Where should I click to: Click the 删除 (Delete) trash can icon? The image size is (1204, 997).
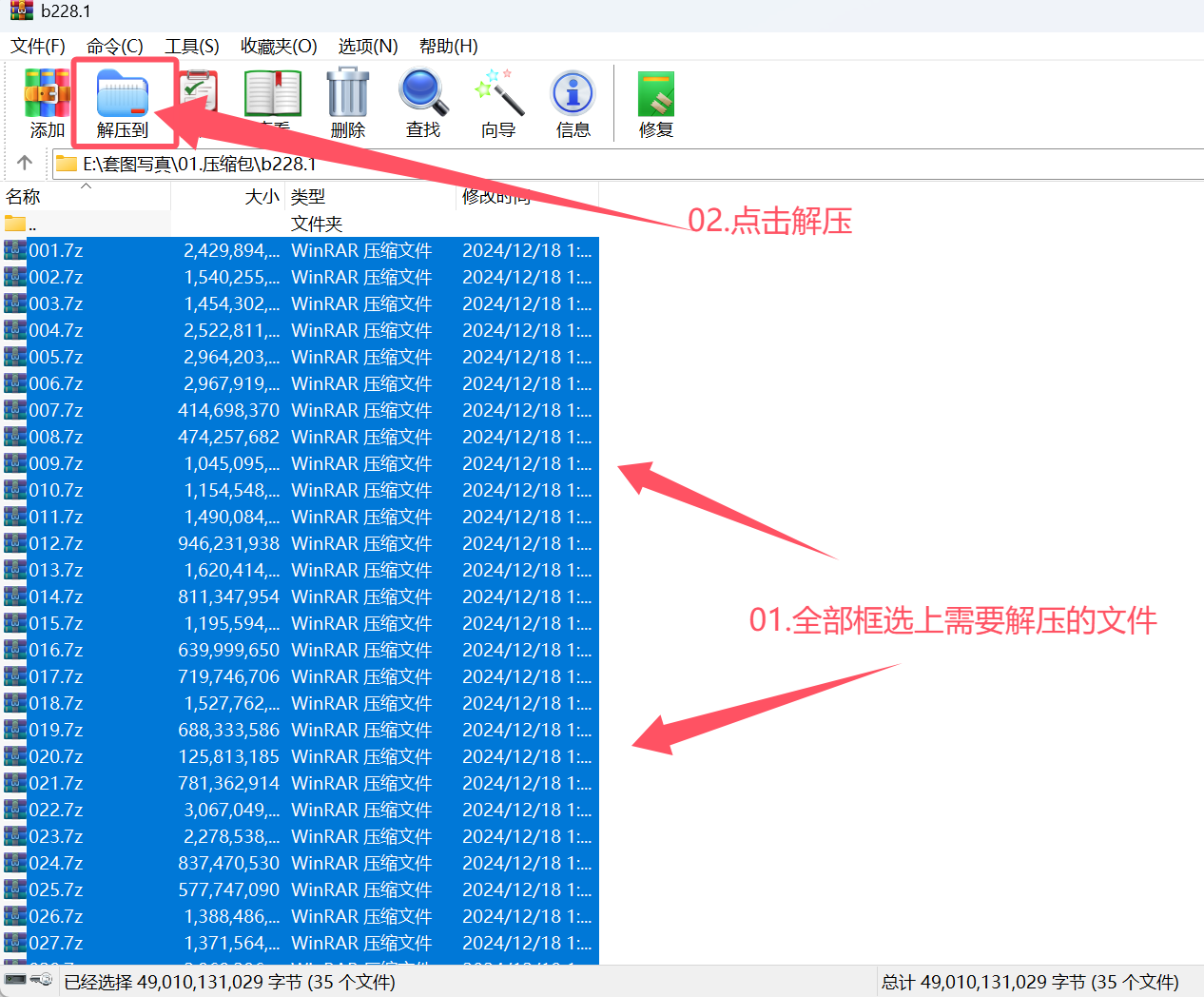click(x=347, y=102)
